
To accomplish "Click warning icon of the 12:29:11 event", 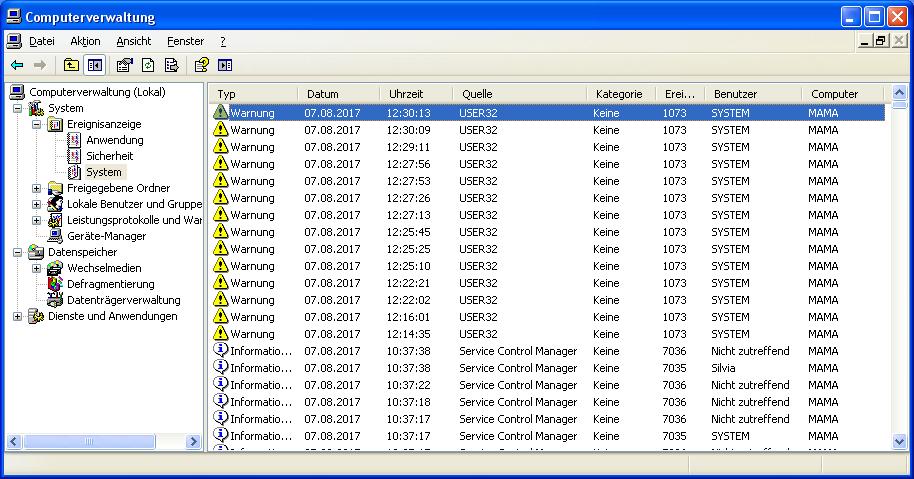I will click(220, 146).
